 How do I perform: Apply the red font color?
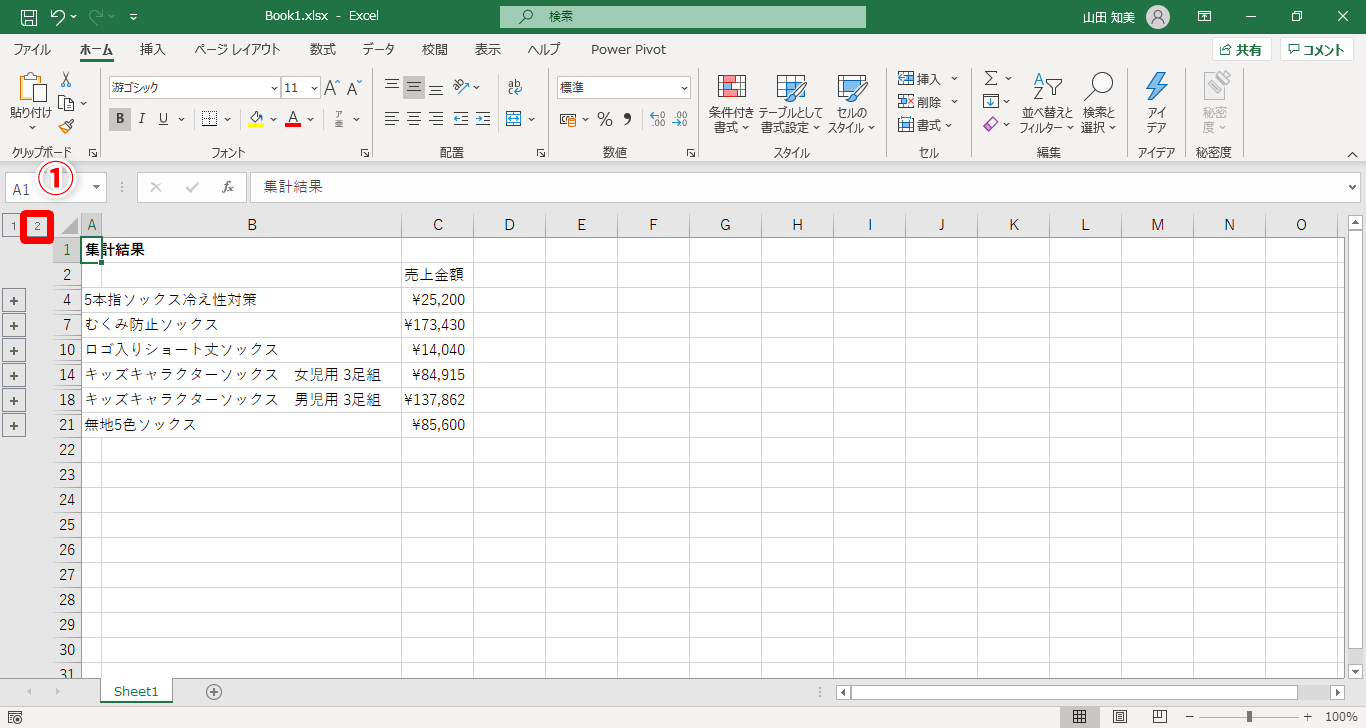coord(293,119)
